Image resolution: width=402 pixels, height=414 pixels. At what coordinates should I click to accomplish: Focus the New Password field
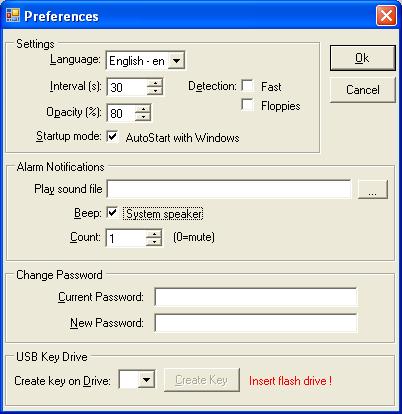pos(256,323)
